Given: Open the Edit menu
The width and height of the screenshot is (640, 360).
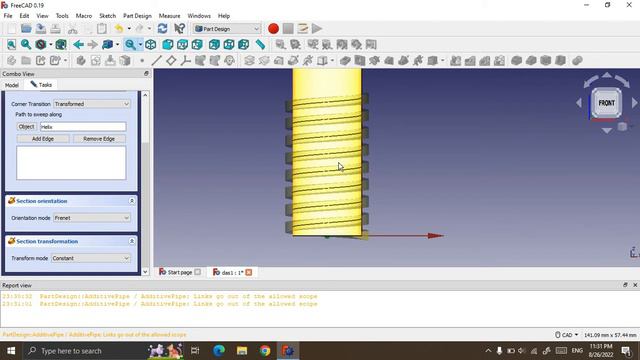Looking at the screenshot, I should [x=24, y=16].
